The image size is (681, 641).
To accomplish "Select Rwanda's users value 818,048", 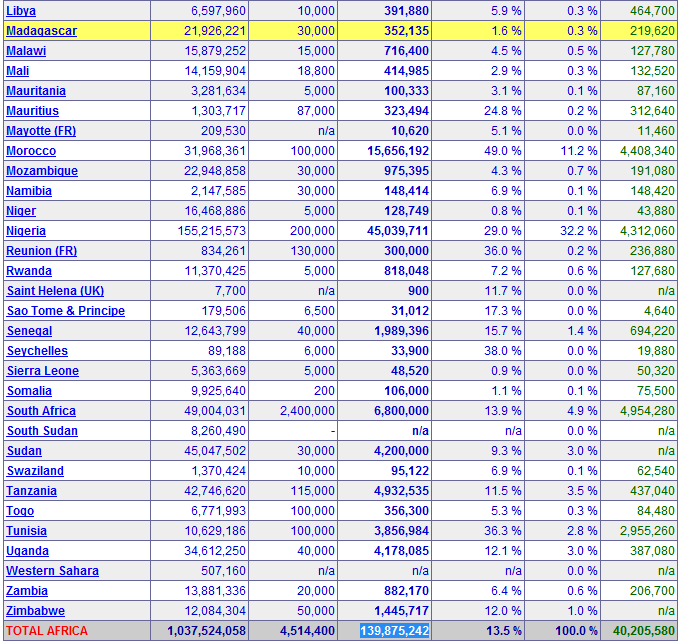I will pos(407,271).
